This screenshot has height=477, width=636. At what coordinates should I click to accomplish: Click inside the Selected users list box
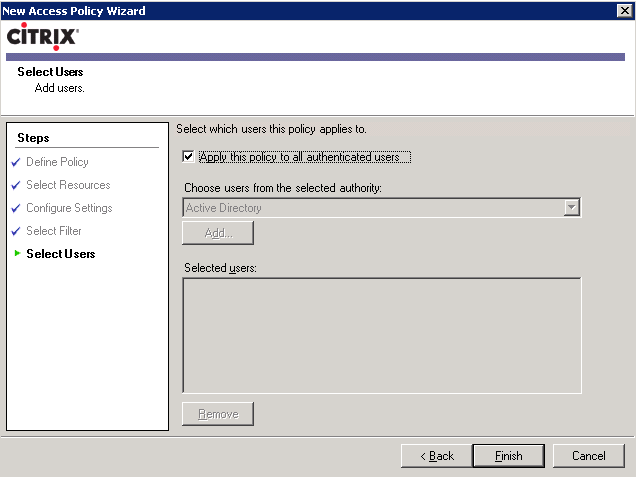click(x=382, y=335)
